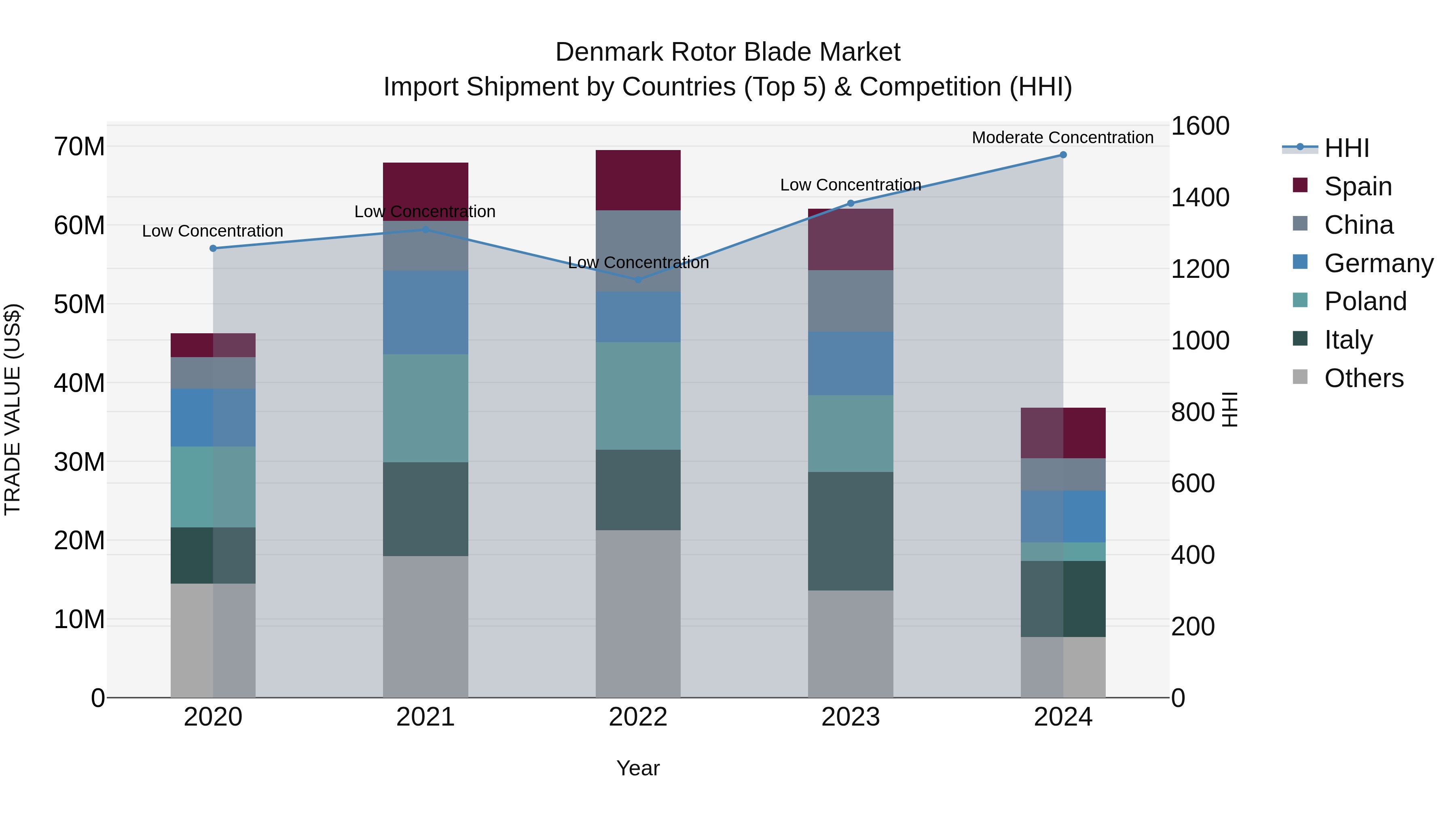The width and height of the screenshot is (1456, 819).
Task: Click the Poland segment of the 2020 bar
Action: 213,487
